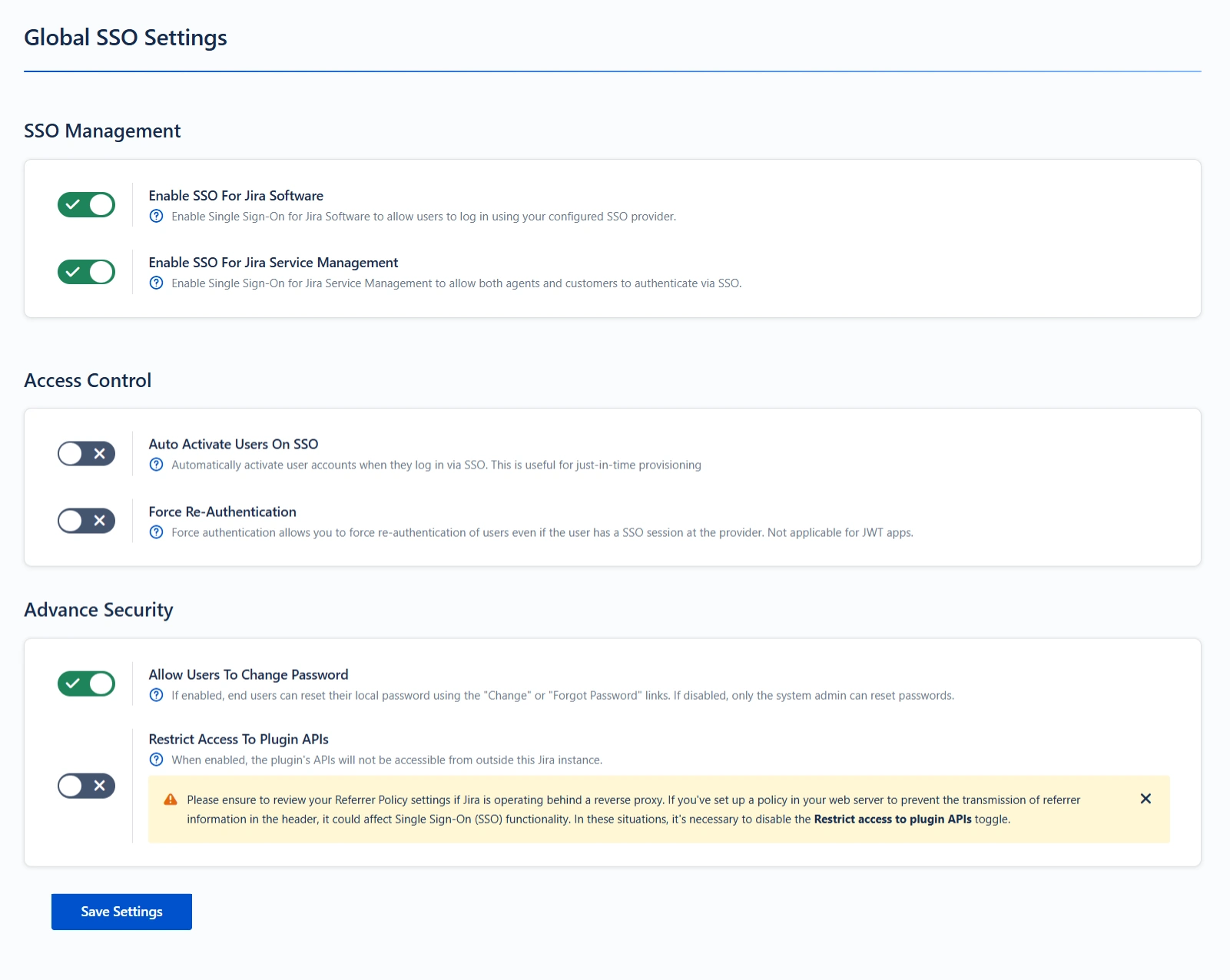Click bold "Restrict access to plugin APIs" text in warning
1230x980 pixels.
tap(893, 819)
